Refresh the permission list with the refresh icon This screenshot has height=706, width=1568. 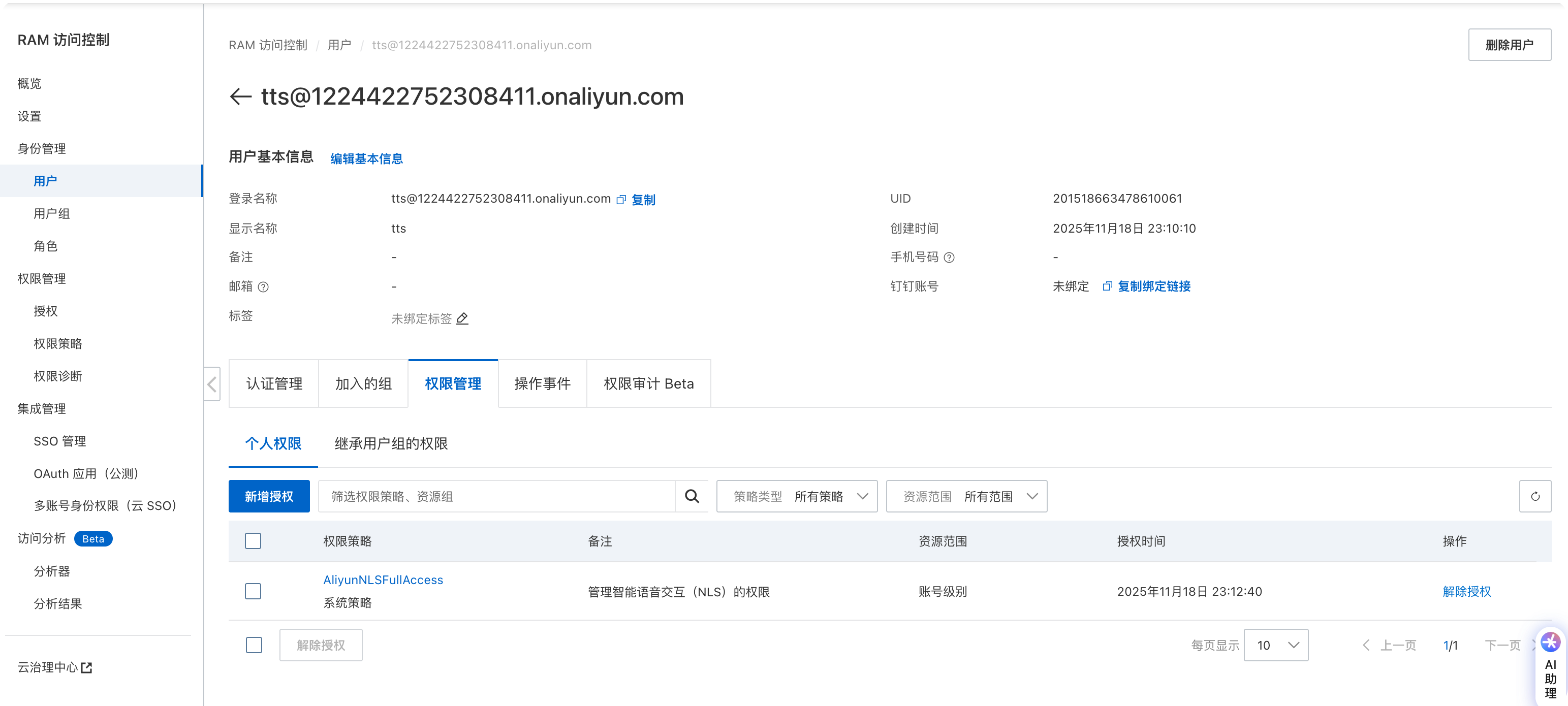[1536, 496]
